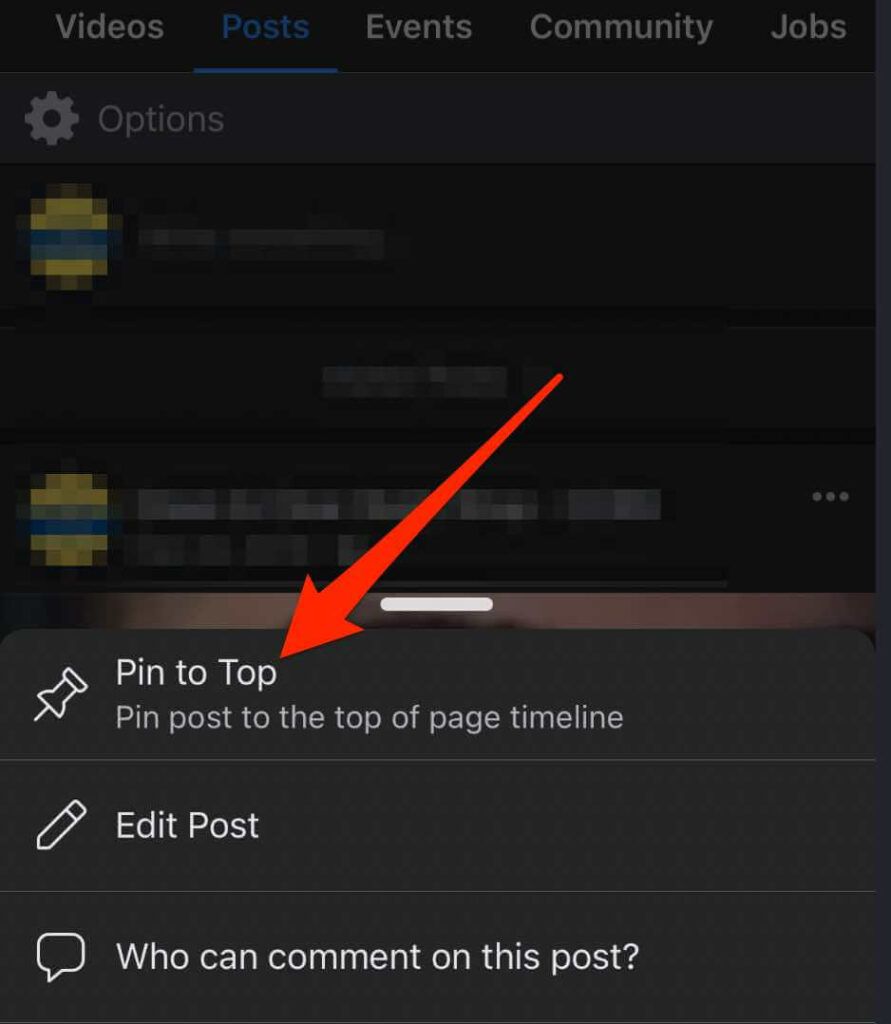Image resolution: width=891 pixels, height=1024 pixels.
Task: Click the Options gear icon
Action: tap(52, 118)
